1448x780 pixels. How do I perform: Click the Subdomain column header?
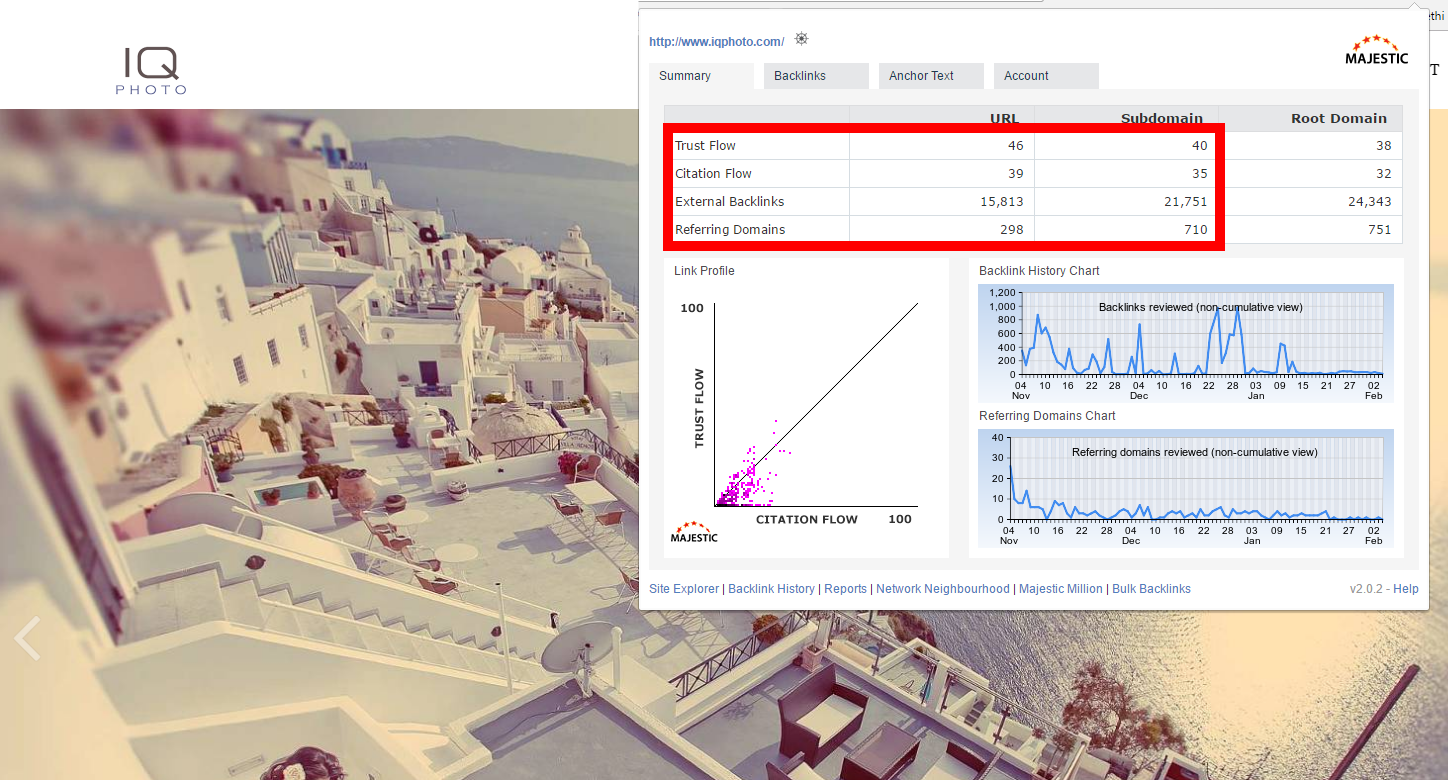pyautogui.click(x=1162, y=118)
